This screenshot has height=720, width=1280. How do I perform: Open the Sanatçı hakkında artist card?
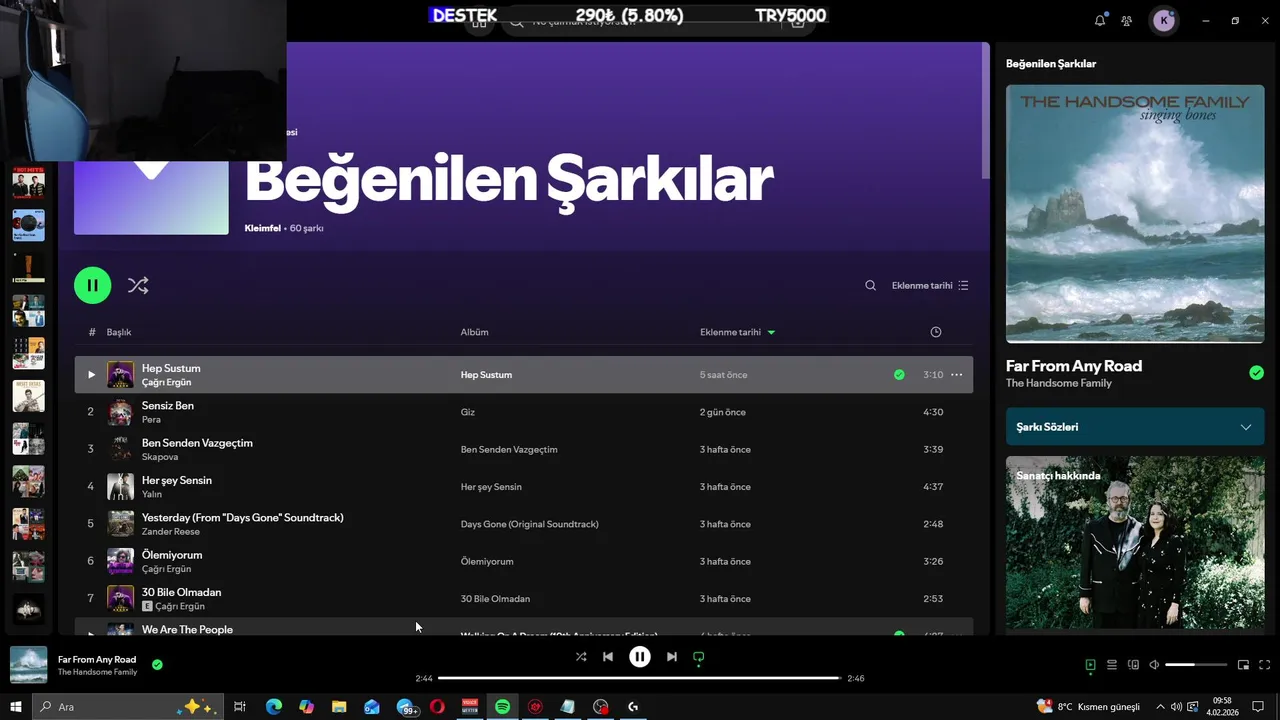click(x=1135, y=543)
